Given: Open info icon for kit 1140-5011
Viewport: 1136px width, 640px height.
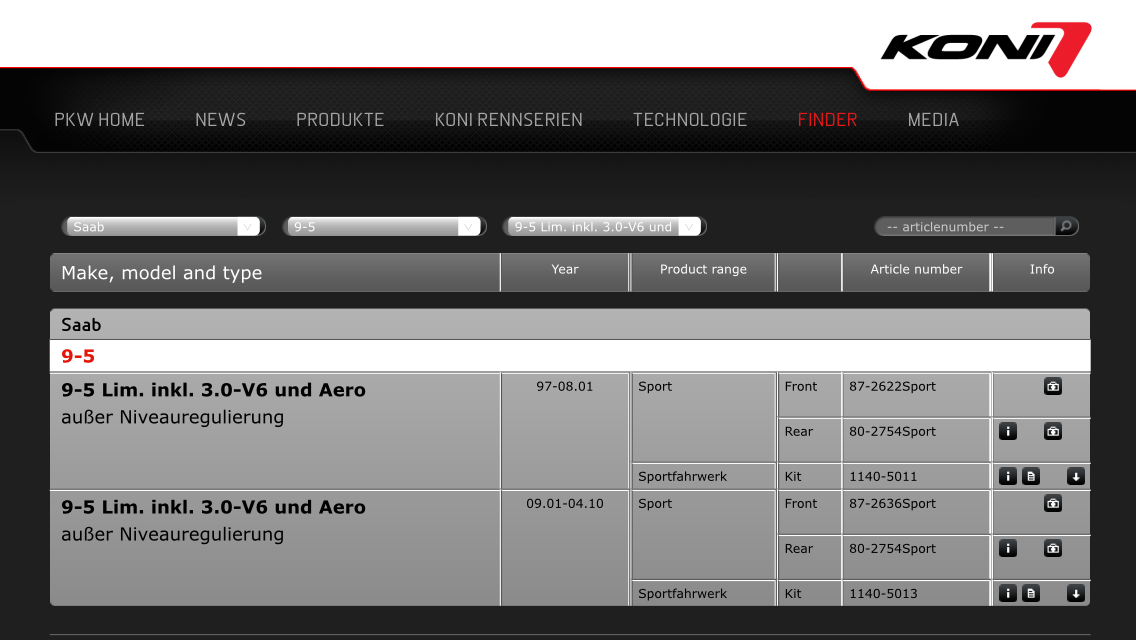Looking at the screenshot, I should (x=1008, y=476).
